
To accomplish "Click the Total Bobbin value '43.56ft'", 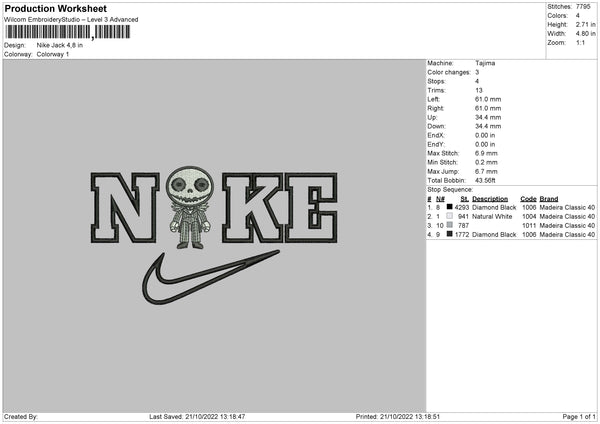I will point(485,181).
